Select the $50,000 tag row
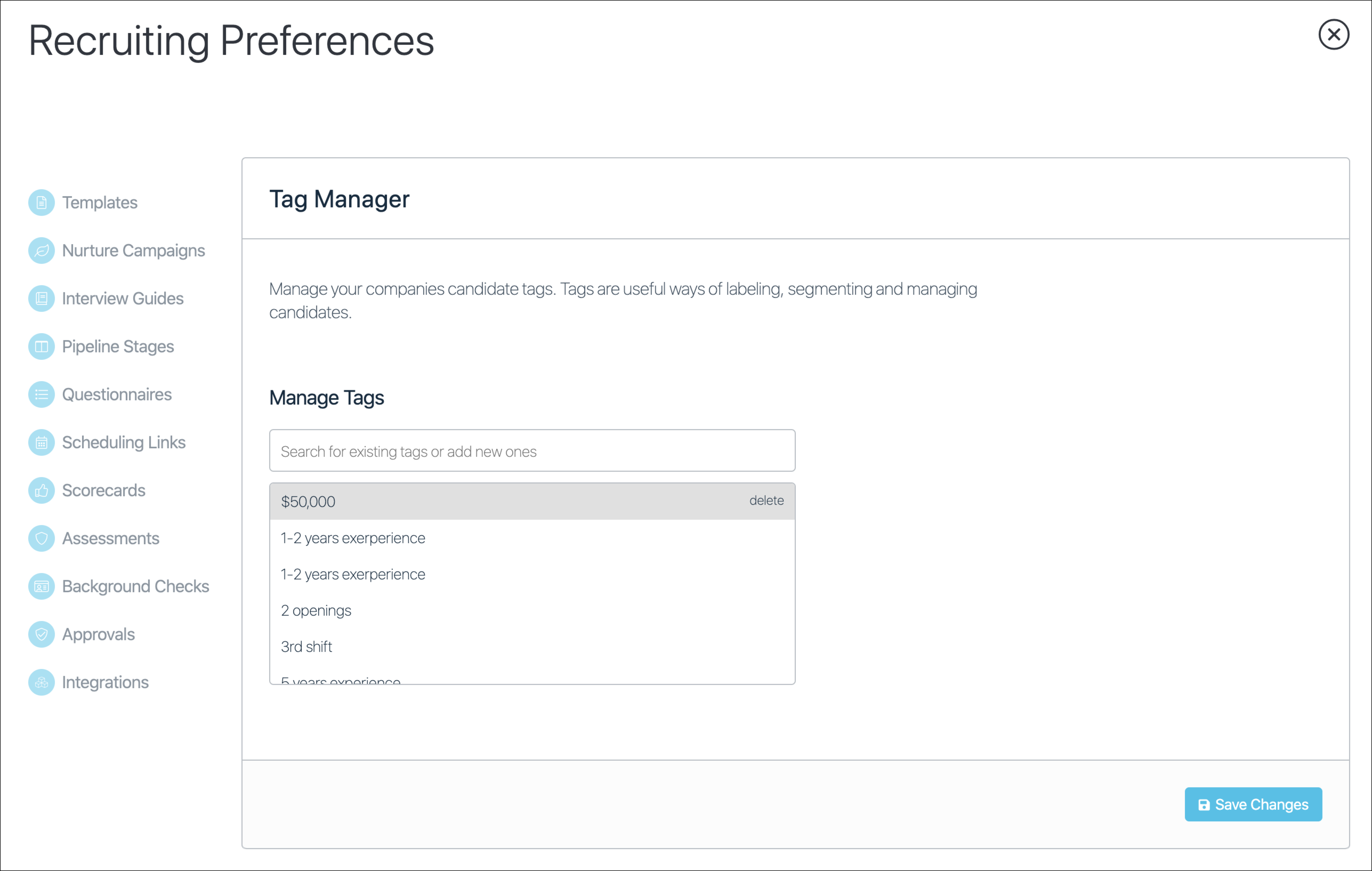1372x871 pixels. pos(532,501)
